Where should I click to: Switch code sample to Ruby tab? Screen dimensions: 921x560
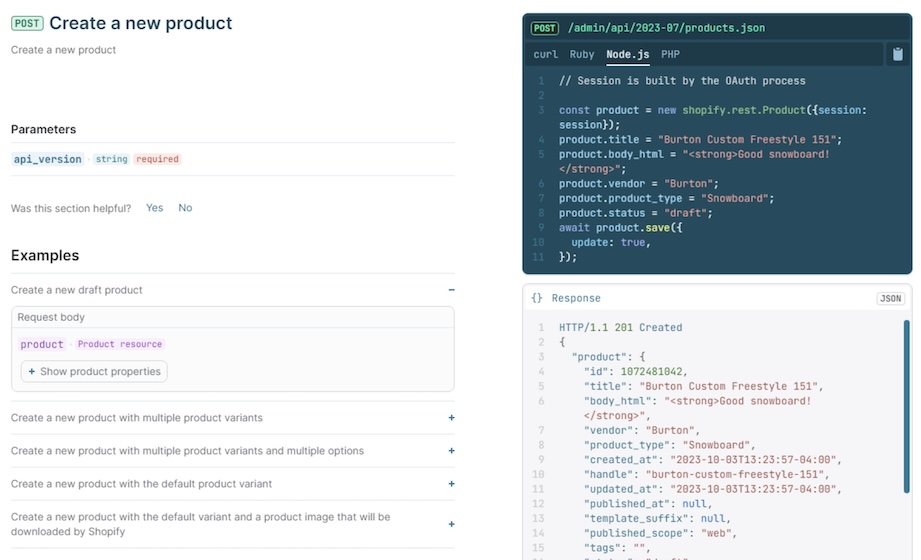click(581, 54)
